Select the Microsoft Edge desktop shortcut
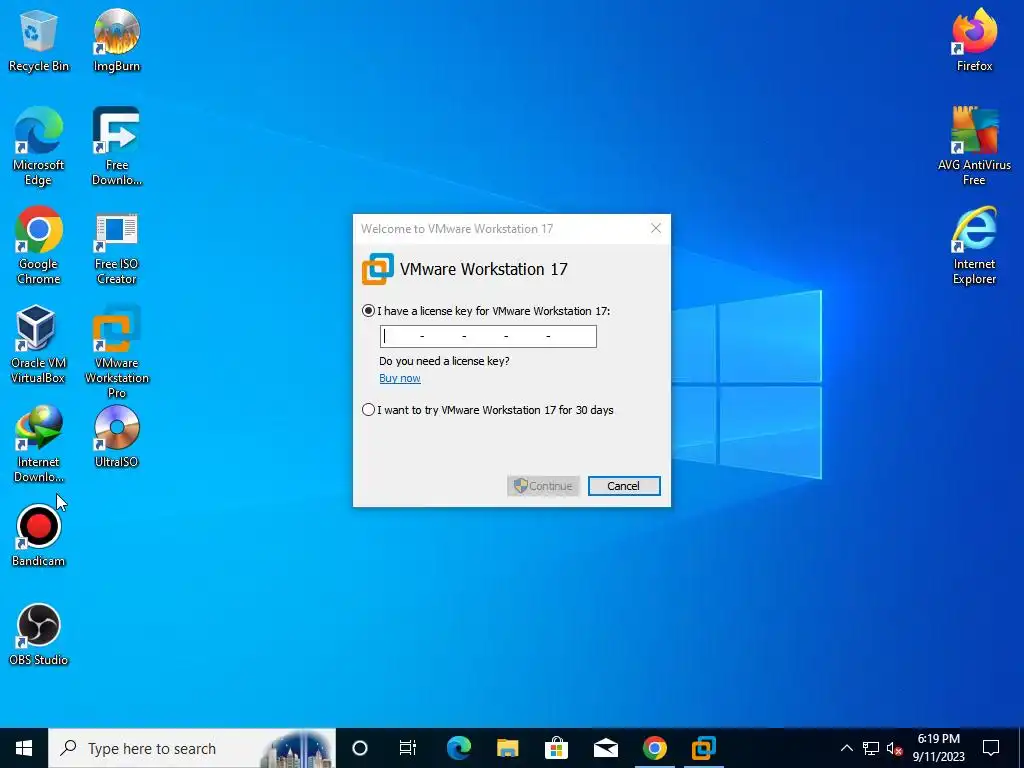 click(38, 146)
